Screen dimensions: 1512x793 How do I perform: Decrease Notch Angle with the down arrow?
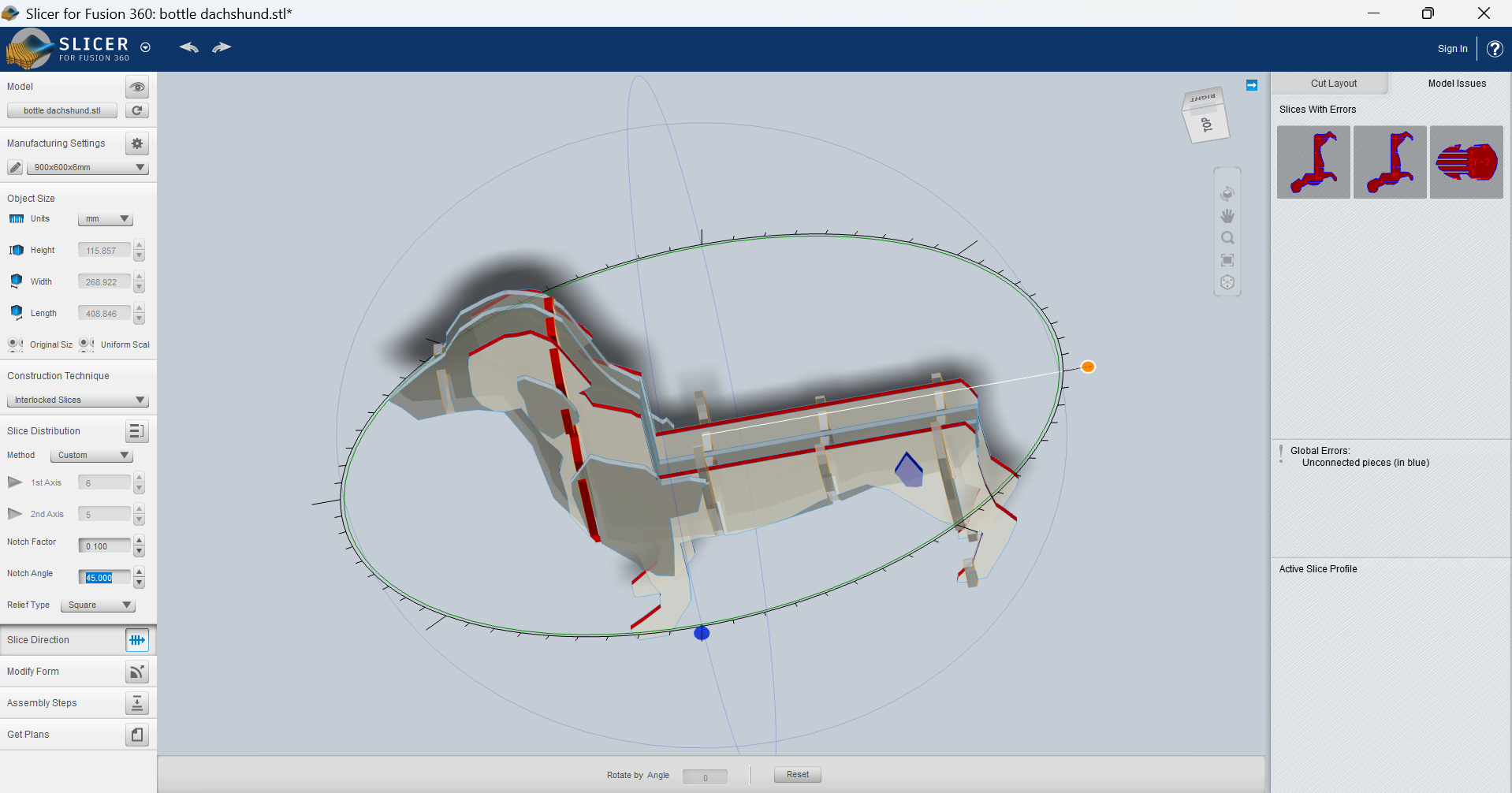(x=140, y=583)
